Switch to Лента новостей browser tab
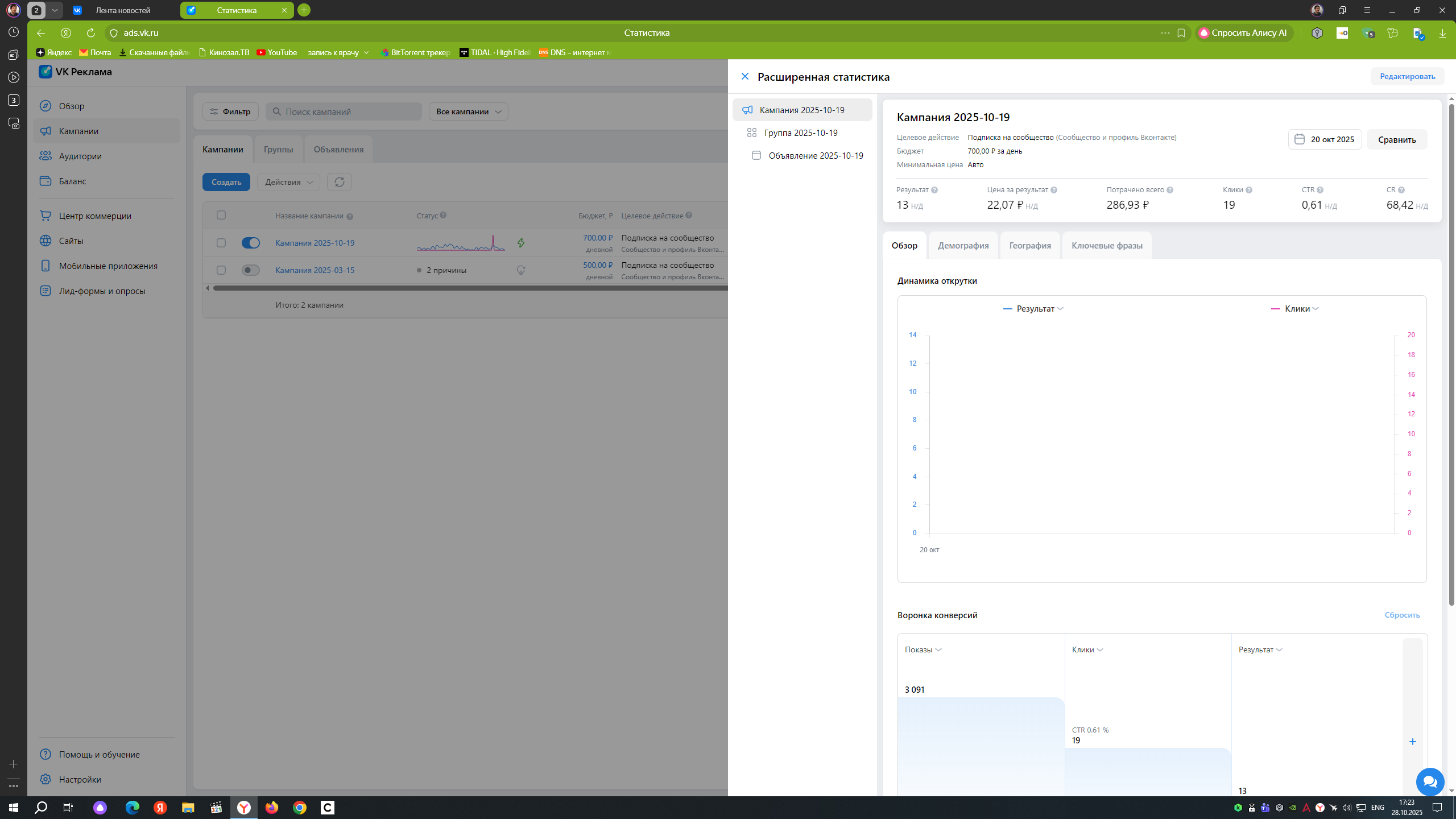The height and width of the screenshot is (819, 1456). (123, 10)
